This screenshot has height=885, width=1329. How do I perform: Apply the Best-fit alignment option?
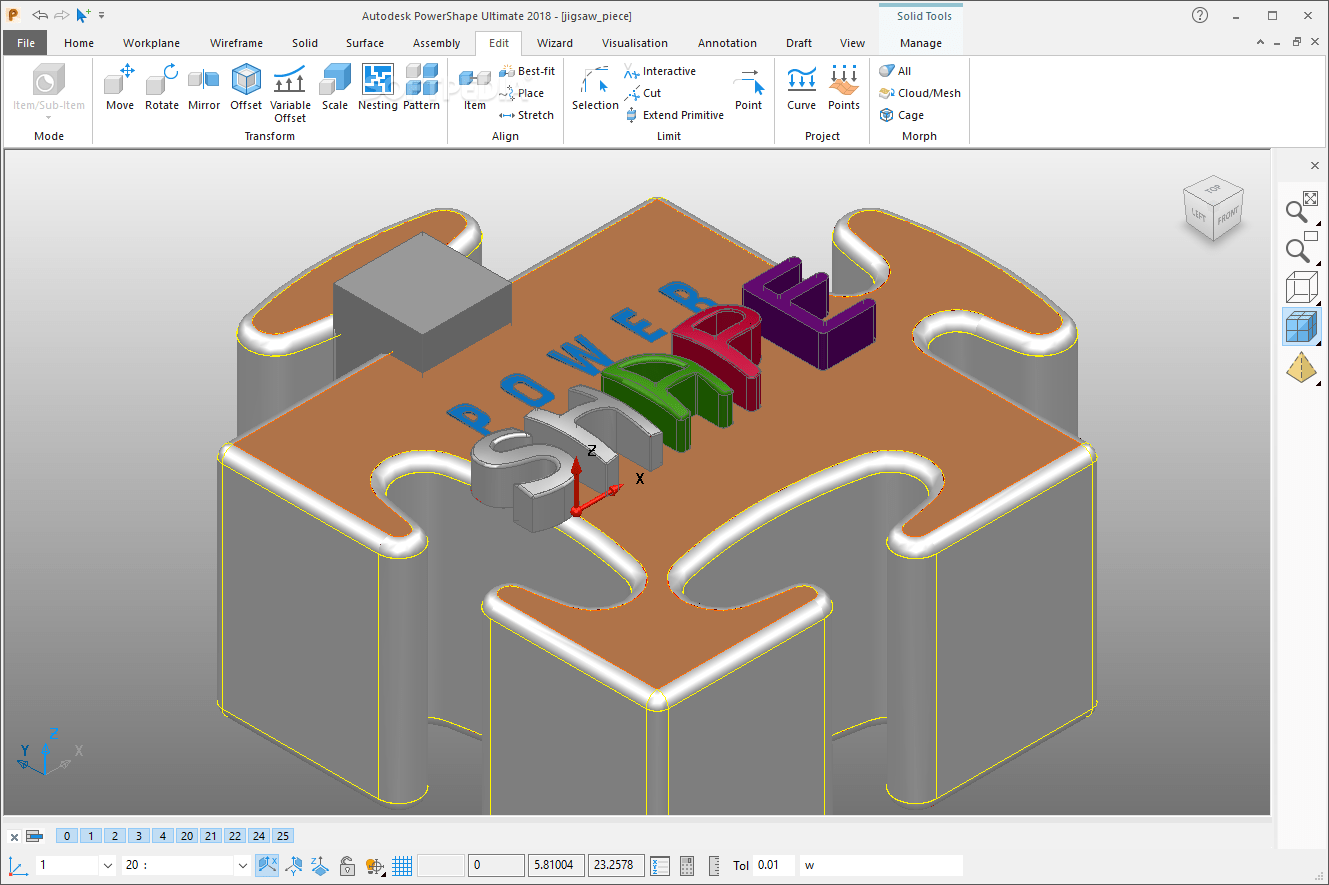[x=527, y=70]
